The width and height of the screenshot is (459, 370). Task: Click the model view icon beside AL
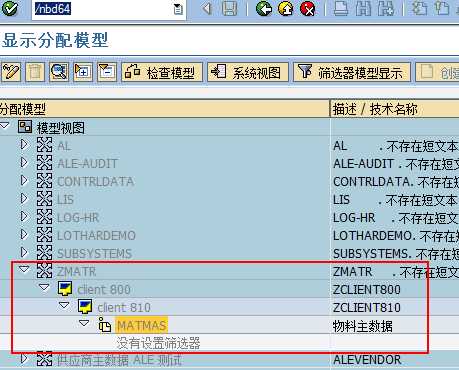(44, 145)
